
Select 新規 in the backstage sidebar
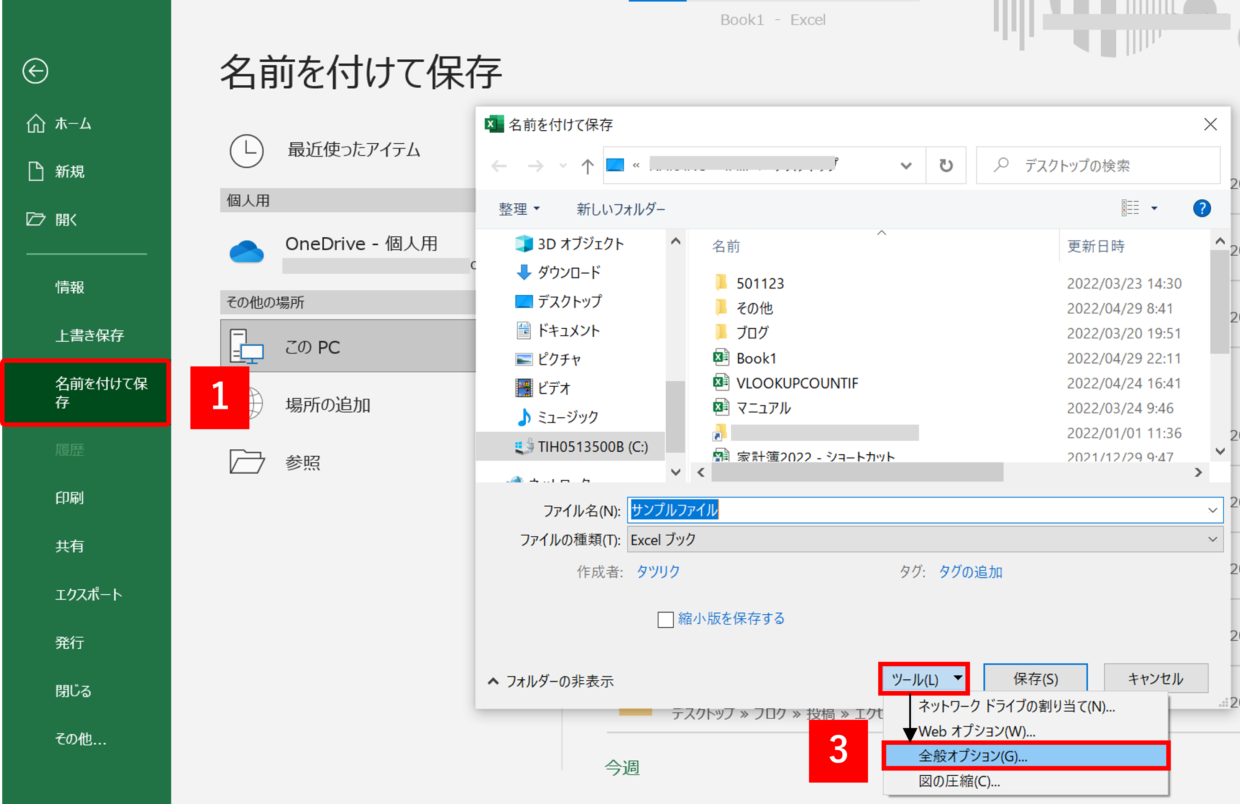pos(58,172)
